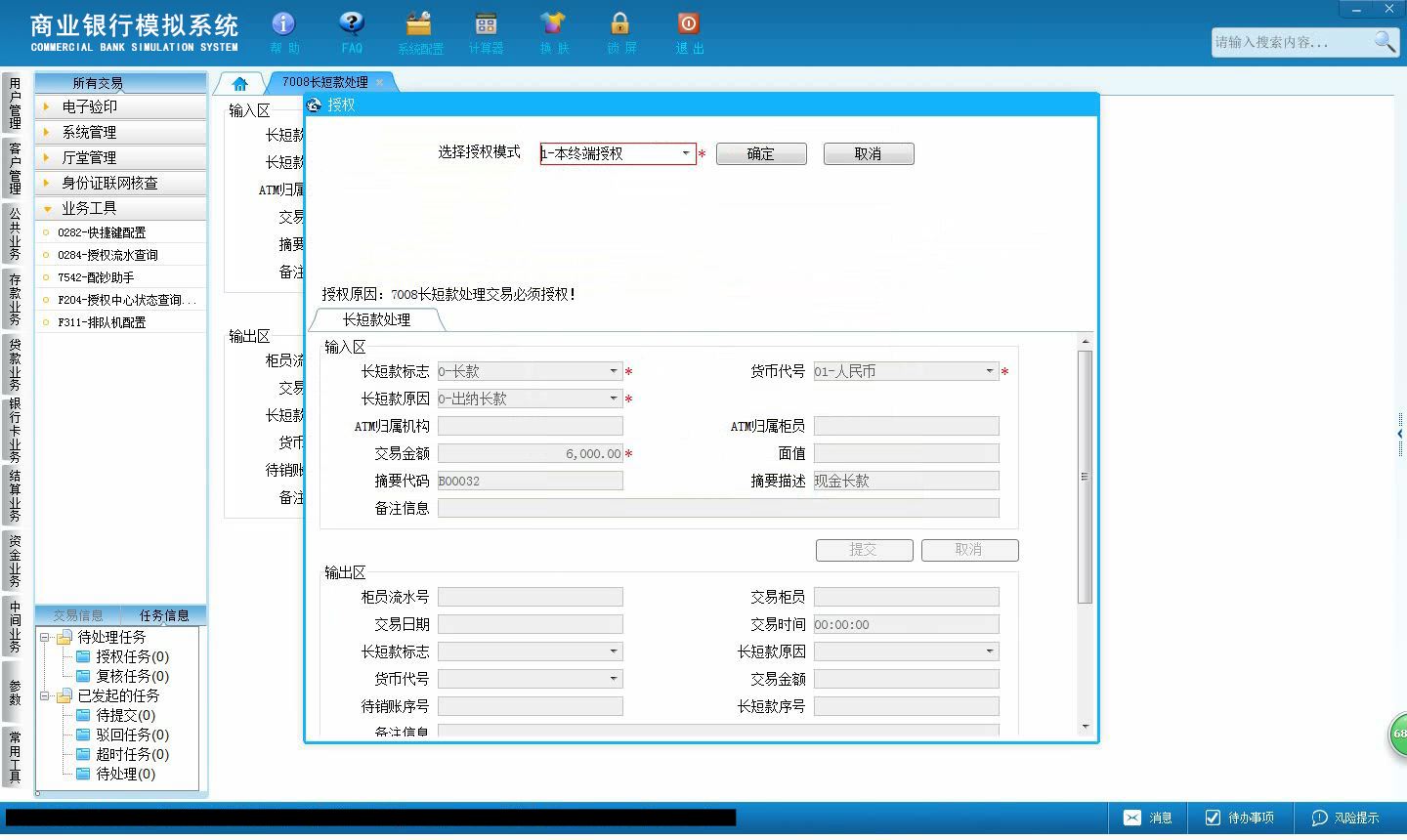Switch to 任务信息 tab
This screenshot has width=1407, height=840.
pos(164,615)
